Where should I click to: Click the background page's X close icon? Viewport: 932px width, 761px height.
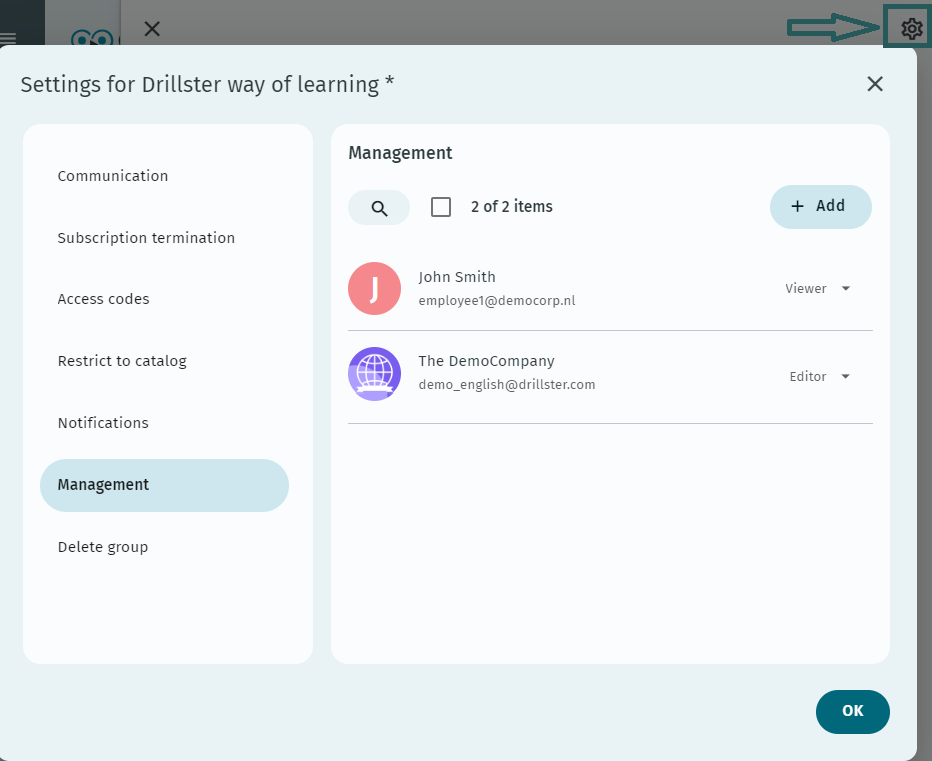[152, 29]
